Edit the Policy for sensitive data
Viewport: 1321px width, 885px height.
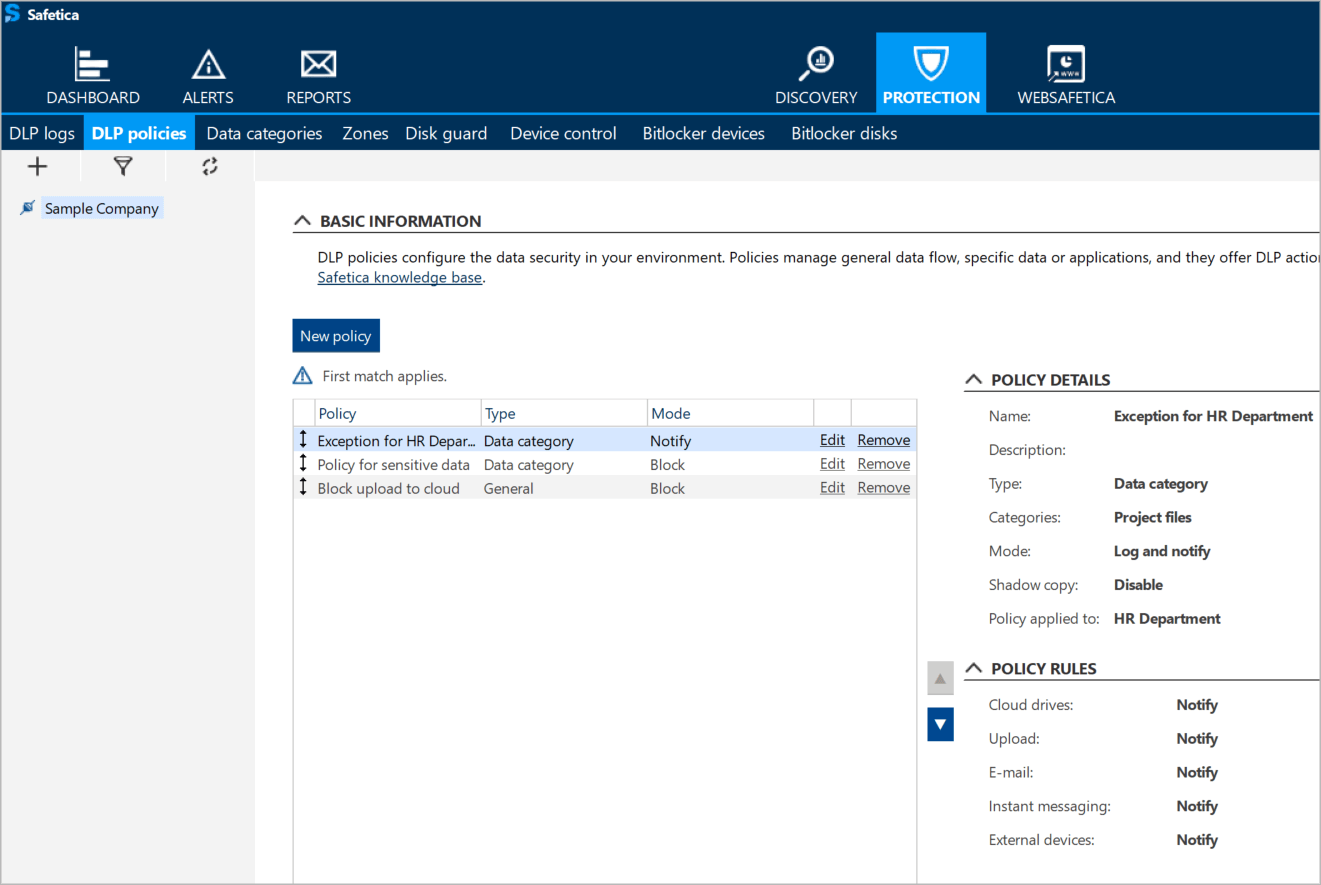[x=832, y=464]
